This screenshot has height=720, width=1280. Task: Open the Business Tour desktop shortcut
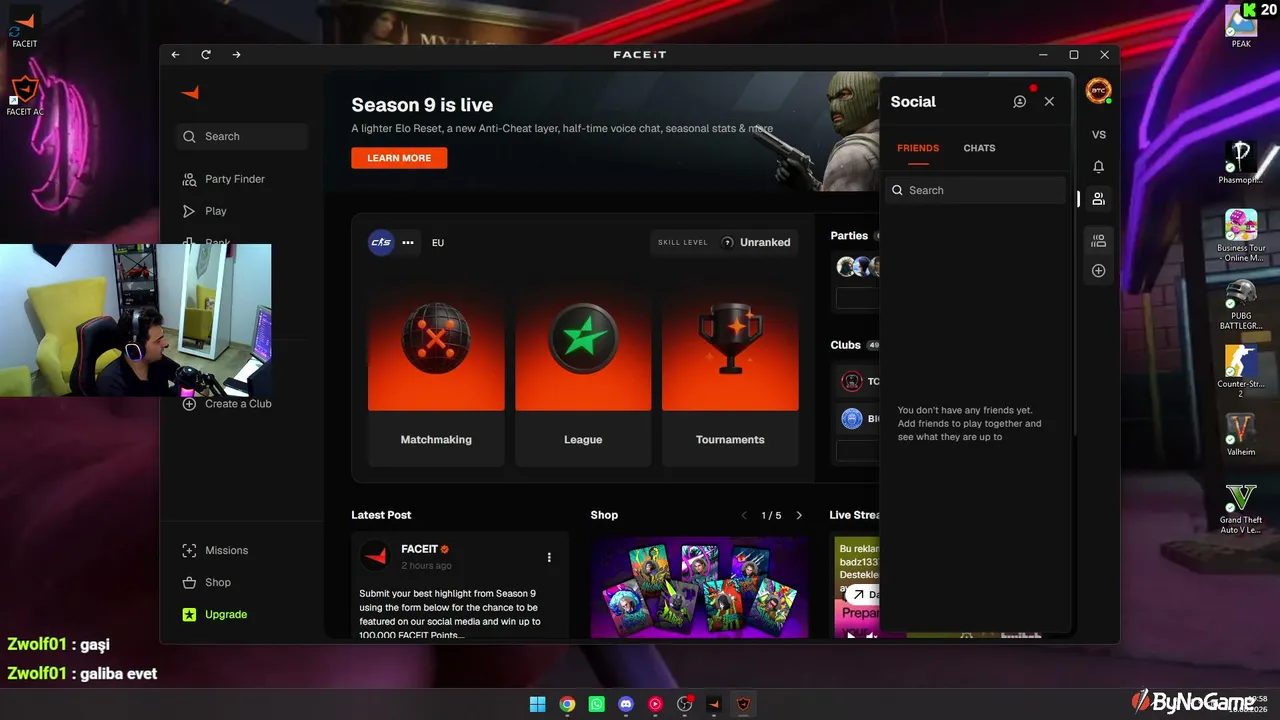(x=1241, y=236)
